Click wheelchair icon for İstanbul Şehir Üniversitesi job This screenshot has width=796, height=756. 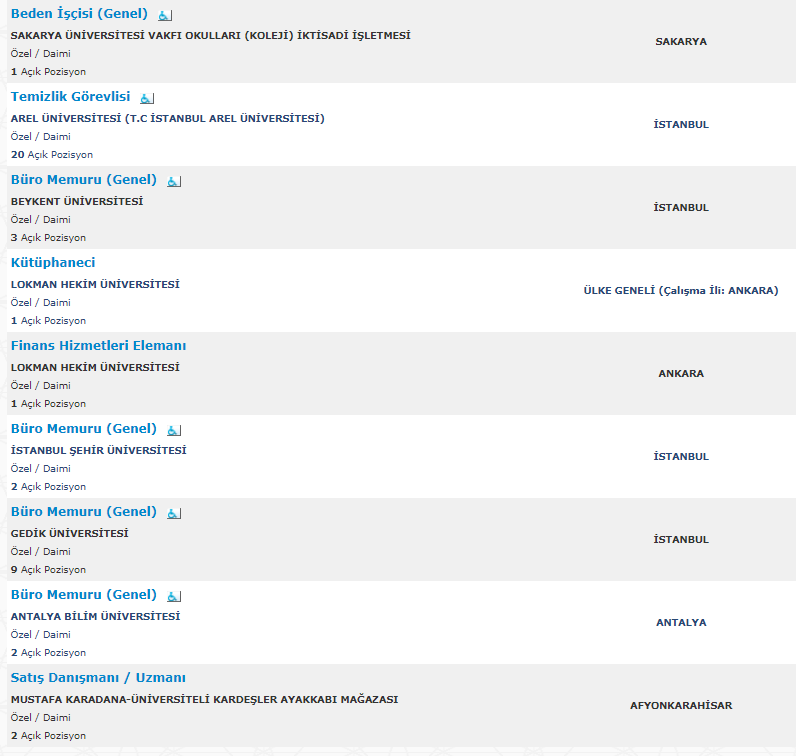coord(174,431)
